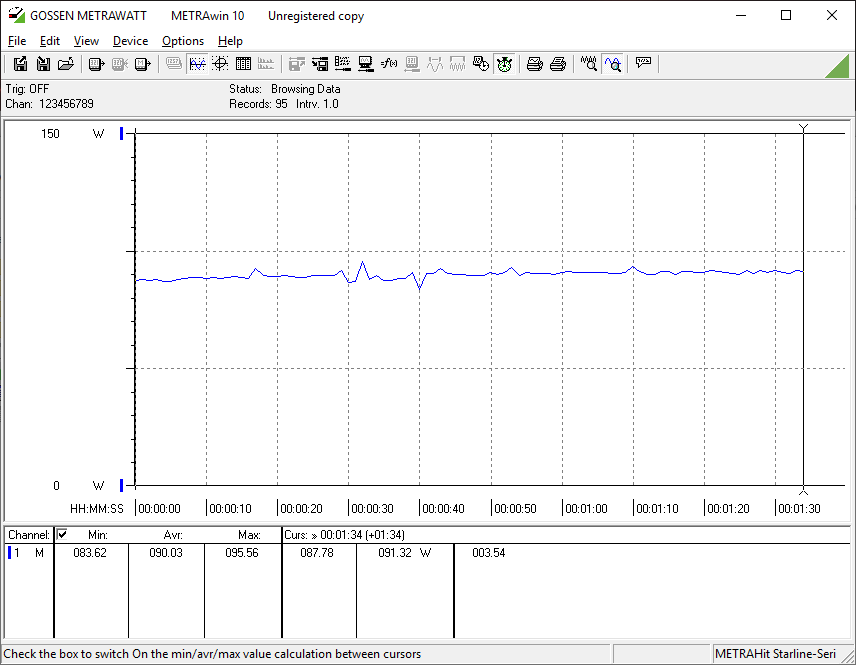Click the first floppy disk save icon
856x665 pixels.
tap(20, 64)
